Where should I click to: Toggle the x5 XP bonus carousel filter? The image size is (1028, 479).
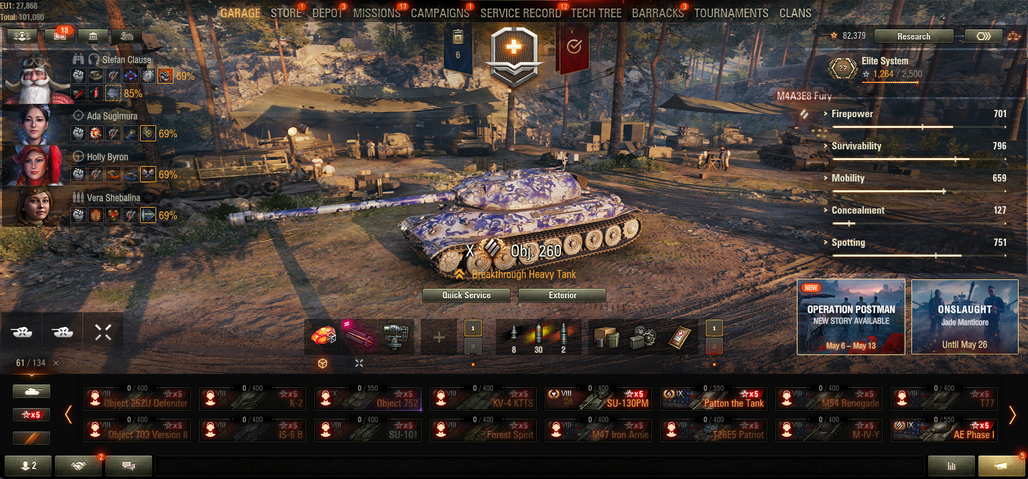point(31,415)
